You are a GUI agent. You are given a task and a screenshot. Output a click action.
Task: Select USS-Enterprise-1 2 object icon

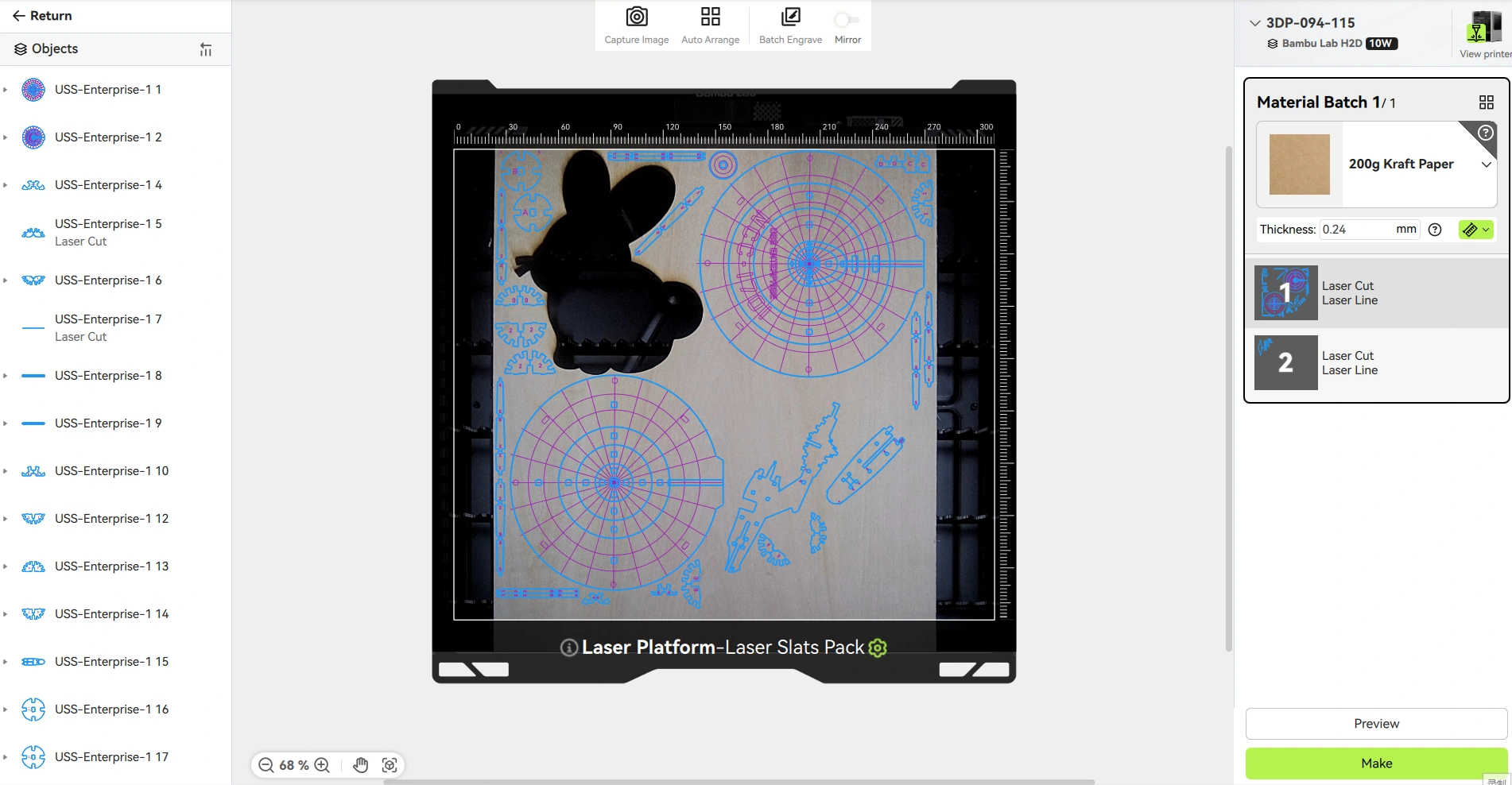33,137
